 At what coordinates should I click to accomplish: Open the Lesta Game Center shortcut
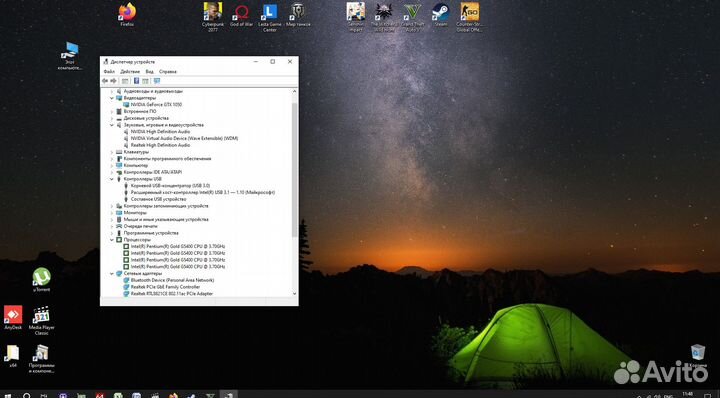point(270,17)
